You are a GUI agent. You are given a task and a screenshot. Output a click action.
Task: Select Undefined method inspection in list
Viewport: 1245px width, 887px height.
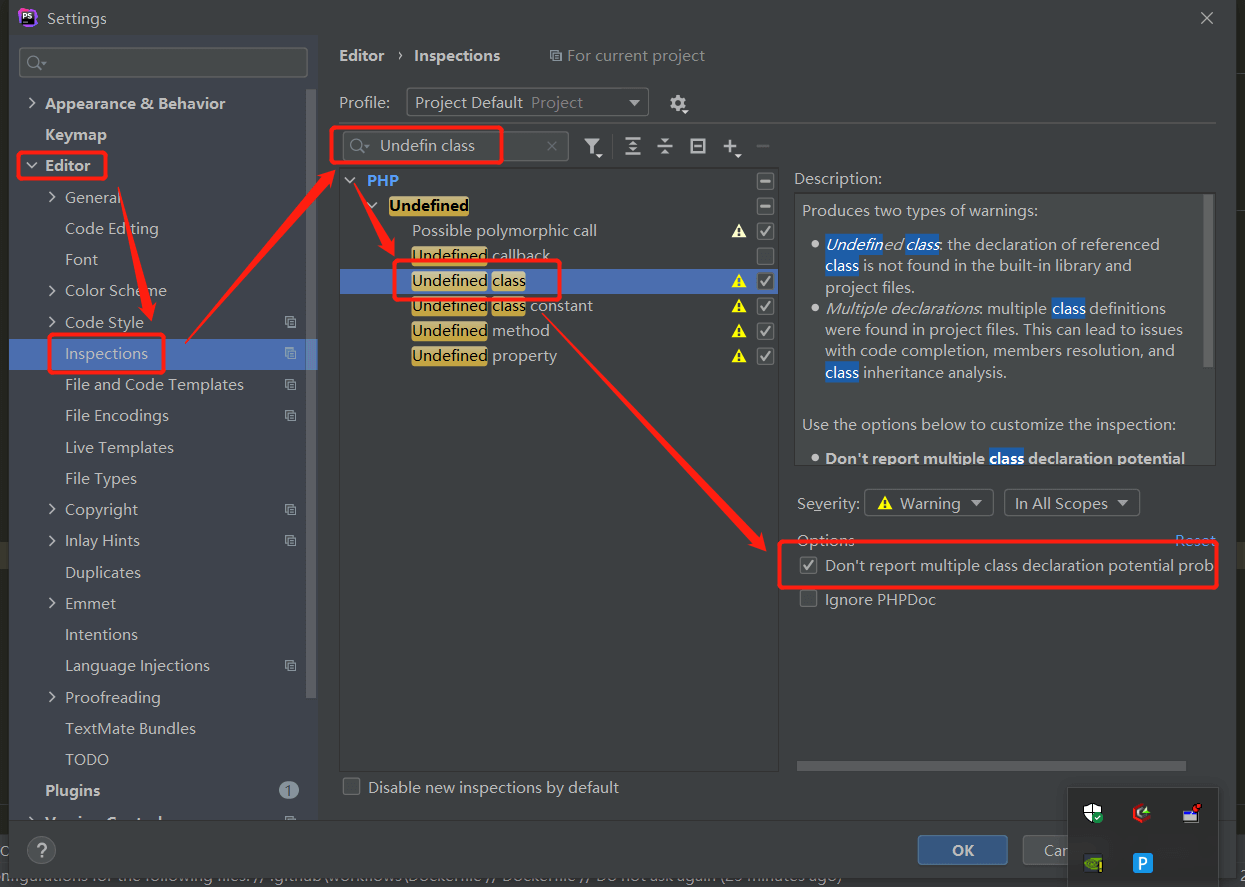tap(481, 331)
